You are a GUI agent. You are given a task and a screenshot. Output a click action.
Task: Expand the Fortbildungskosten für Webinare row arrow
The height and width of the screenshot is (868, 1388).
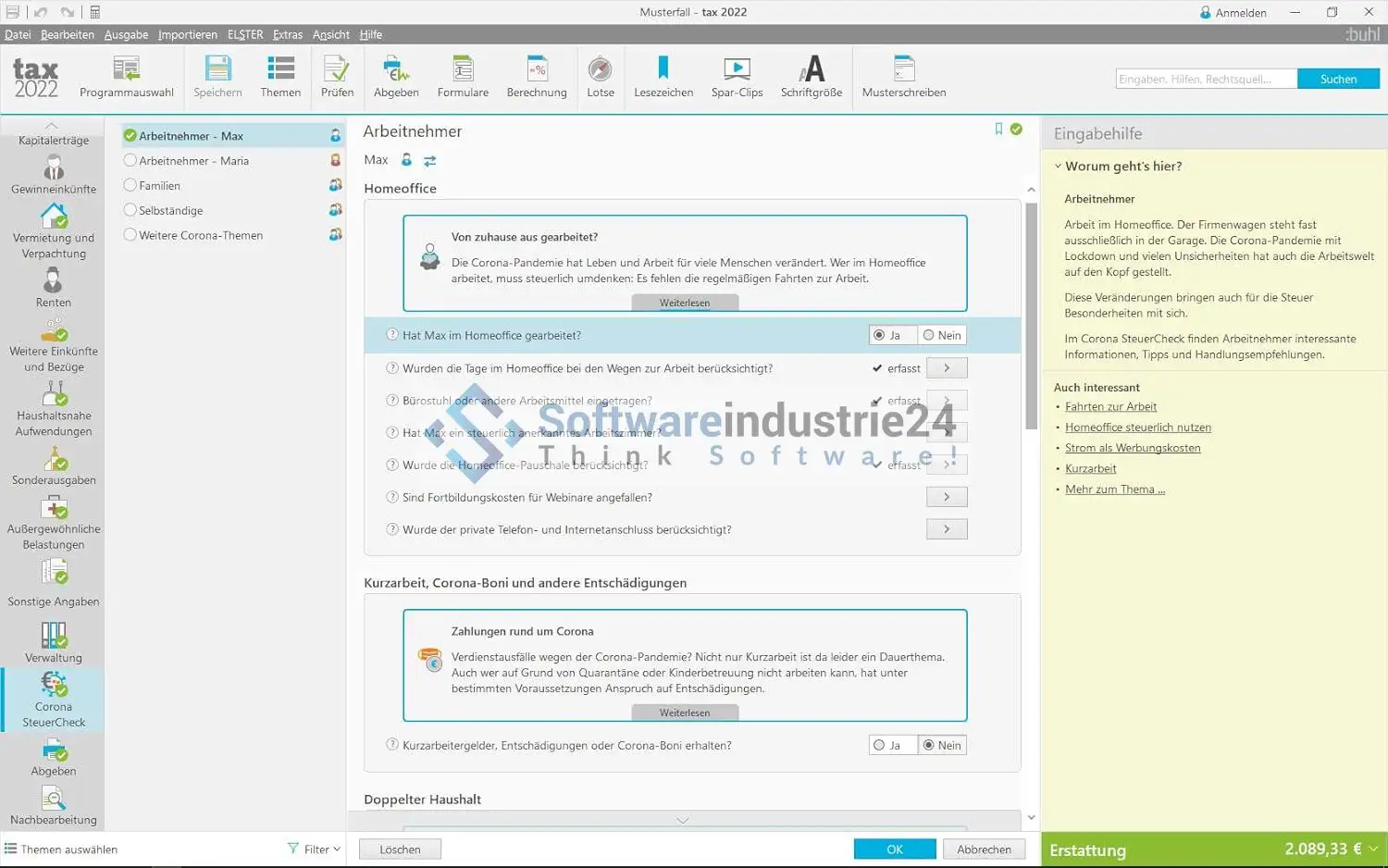(x=947, y=497)
